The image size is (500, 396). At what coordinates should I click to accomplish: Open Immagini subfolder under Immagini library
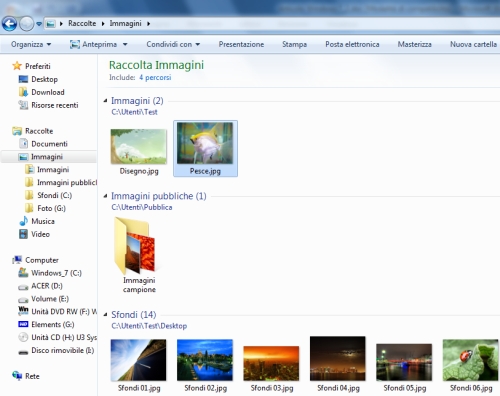point(47,170)
